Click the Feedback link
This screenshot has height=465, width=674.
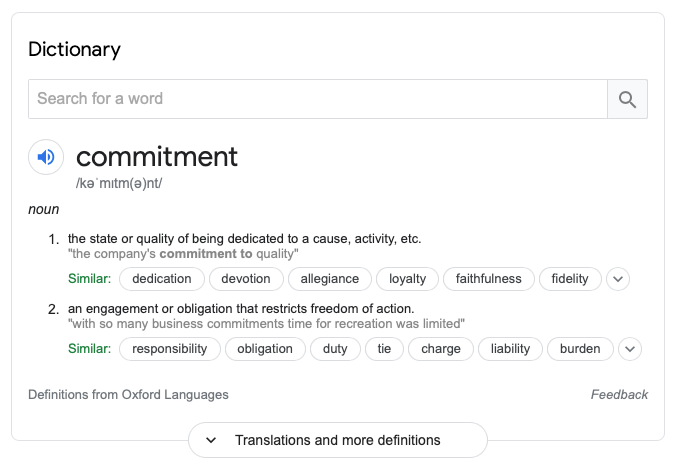619,395
